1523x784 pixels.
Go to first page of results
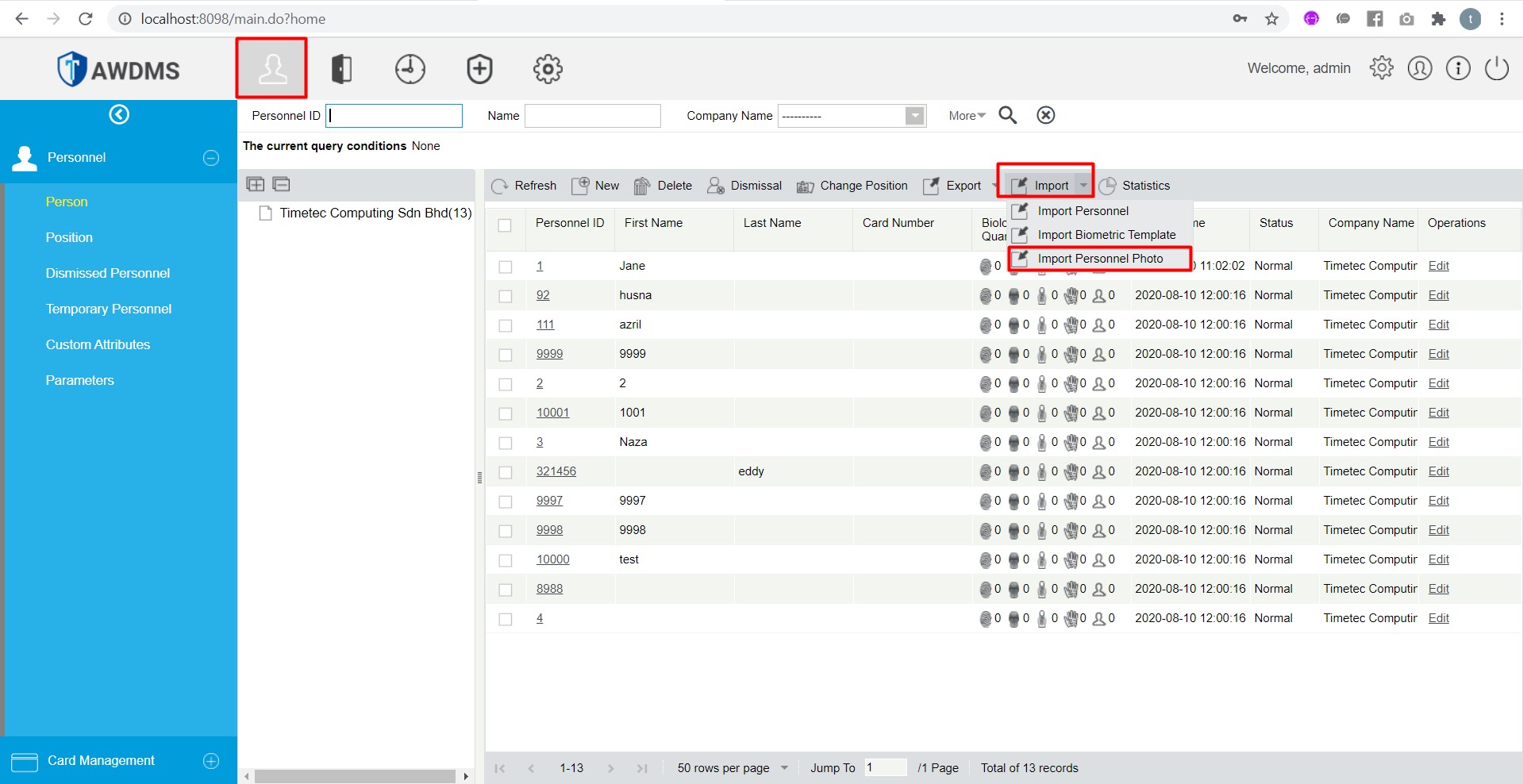[x=500, y=768]
